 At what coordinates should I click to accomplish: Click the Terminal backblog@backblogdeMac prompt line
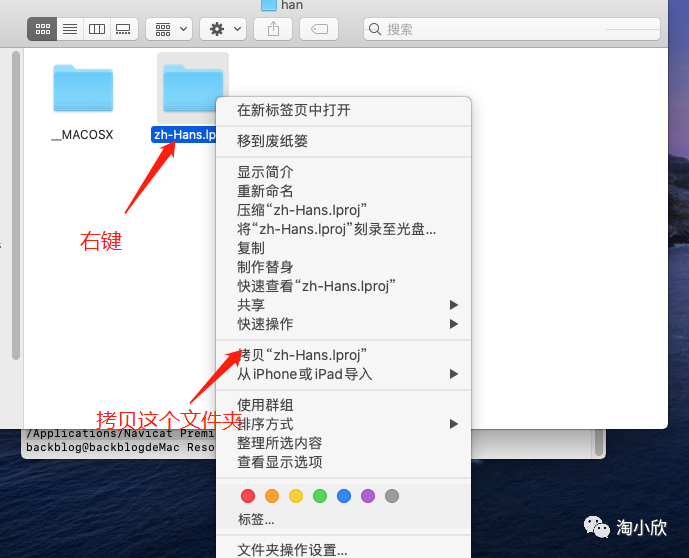pyautogui.click(x=120, y=447)
